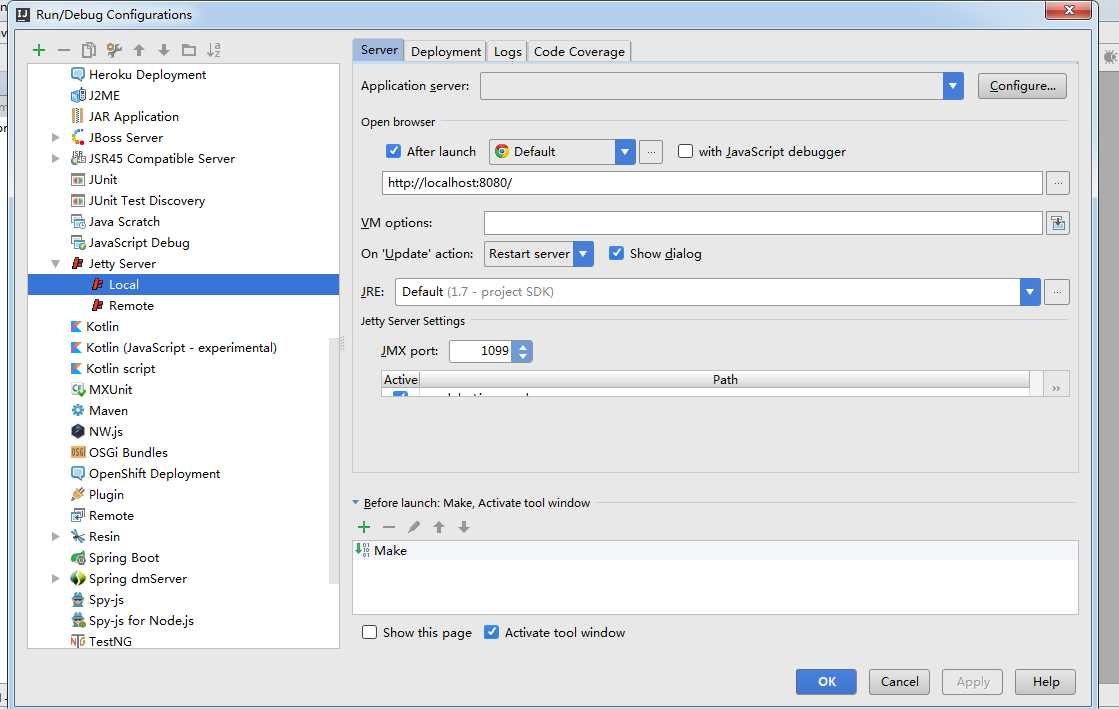Expand JBoss Server tree node
The image size is (1119, 709).
[56, 137]
